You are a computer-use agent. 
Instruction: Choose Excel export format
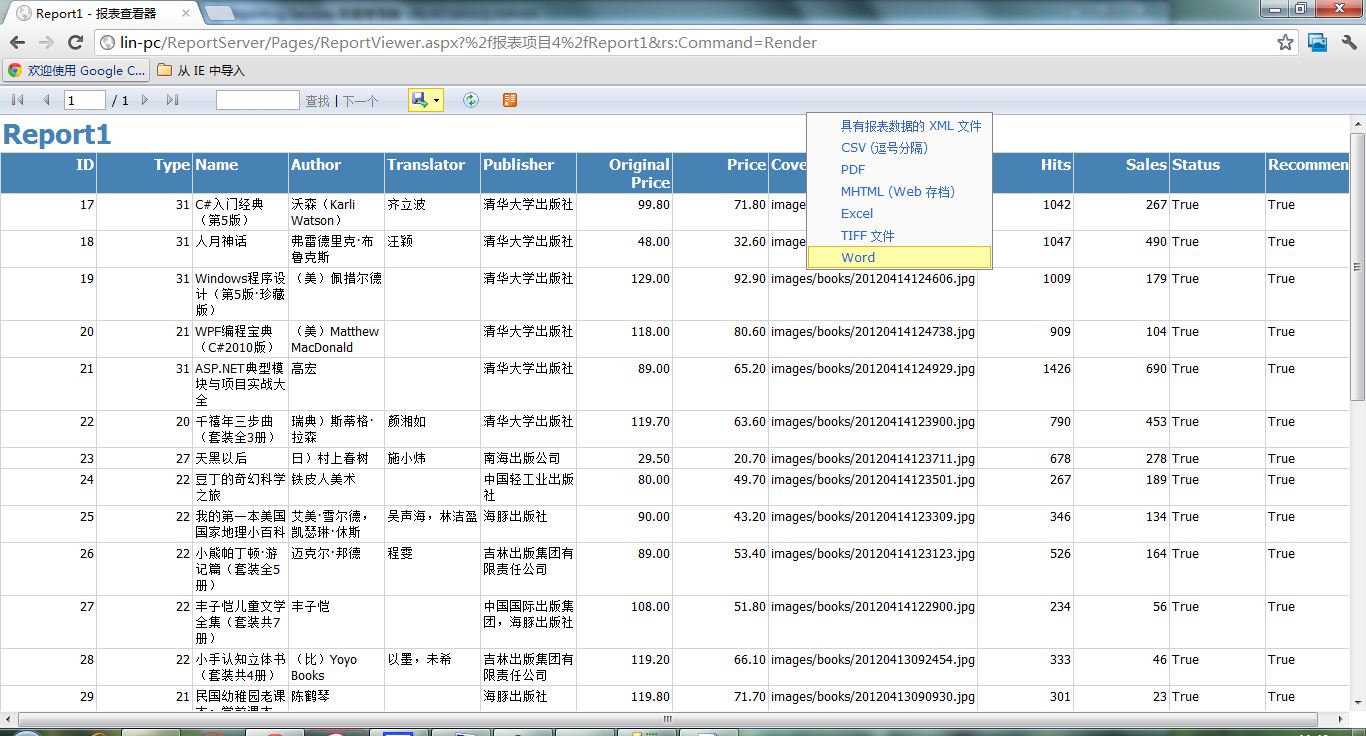coord(899,214)
